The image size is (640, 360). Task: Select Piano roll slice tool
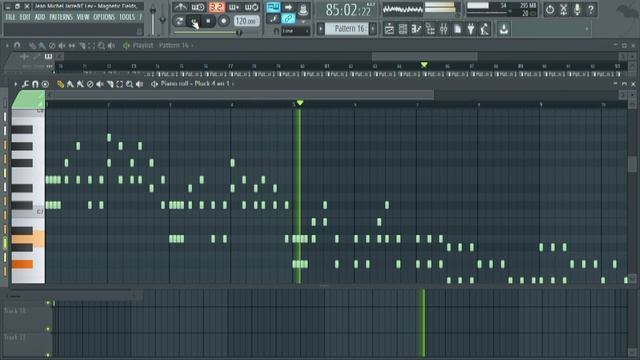point(110,84)
